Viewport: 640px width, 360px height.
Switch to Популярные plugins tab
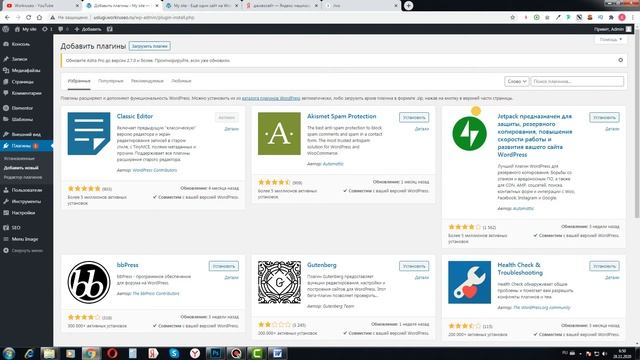(x=111, y=81)
